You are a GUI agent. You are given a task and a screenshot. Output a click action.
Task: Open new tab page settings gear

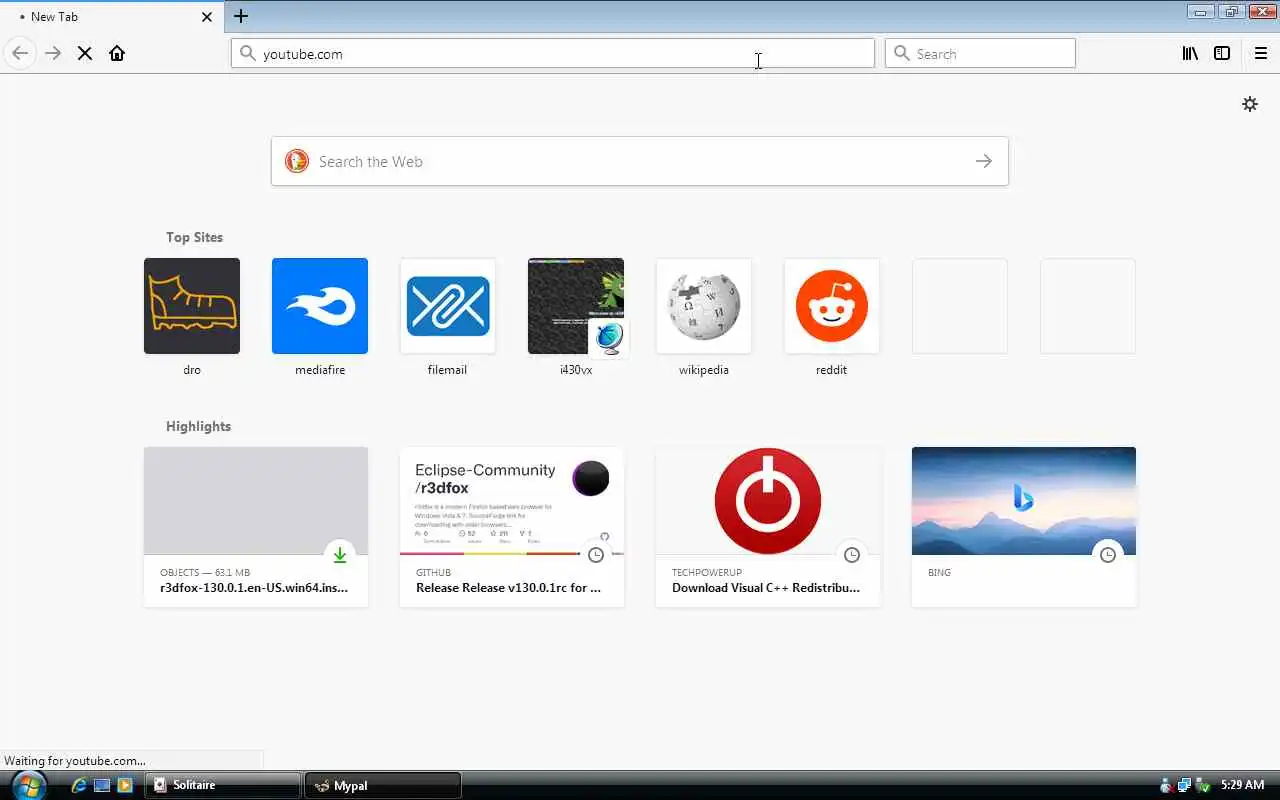1250,104
